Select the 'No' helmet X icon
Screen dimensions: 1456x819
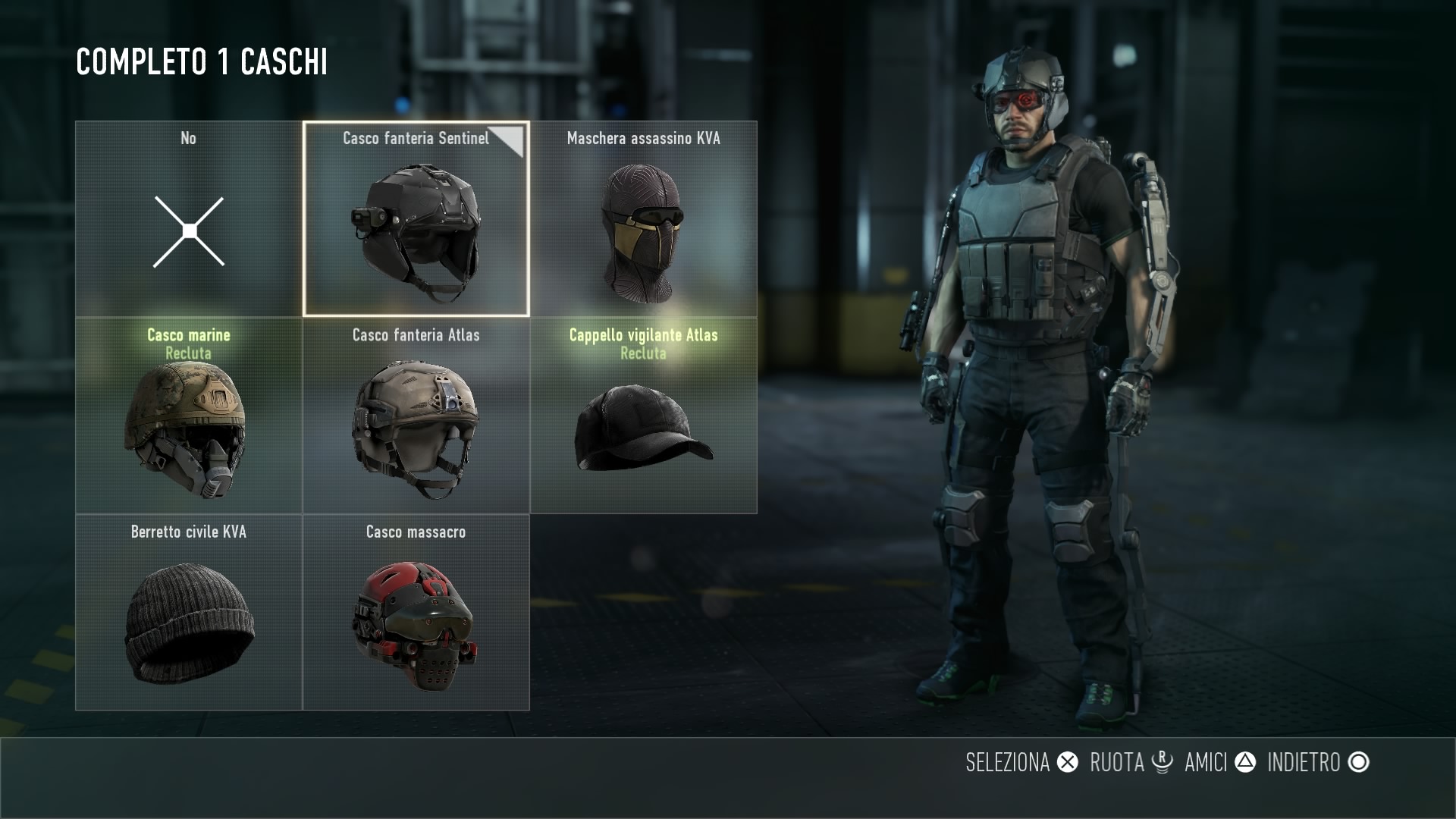[x=189, y=231]
